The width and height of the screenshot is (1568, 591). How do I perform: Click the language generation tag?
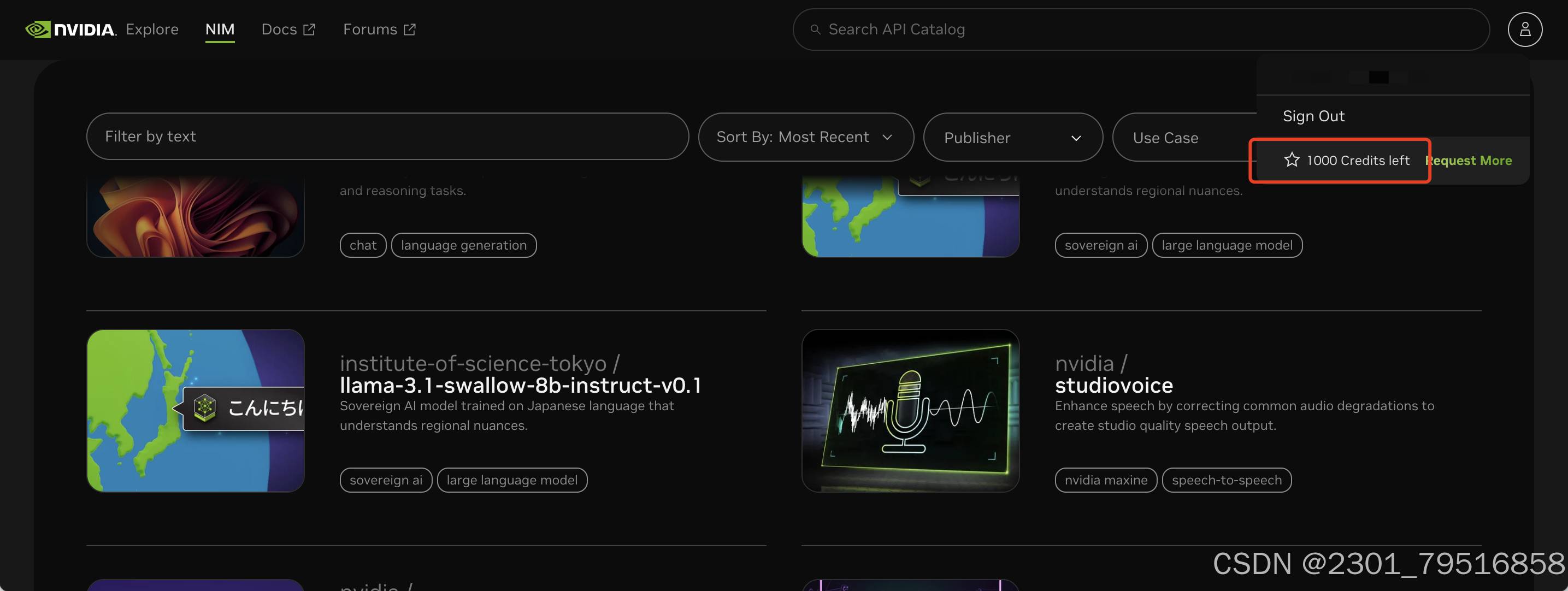[x=463, y=245]
